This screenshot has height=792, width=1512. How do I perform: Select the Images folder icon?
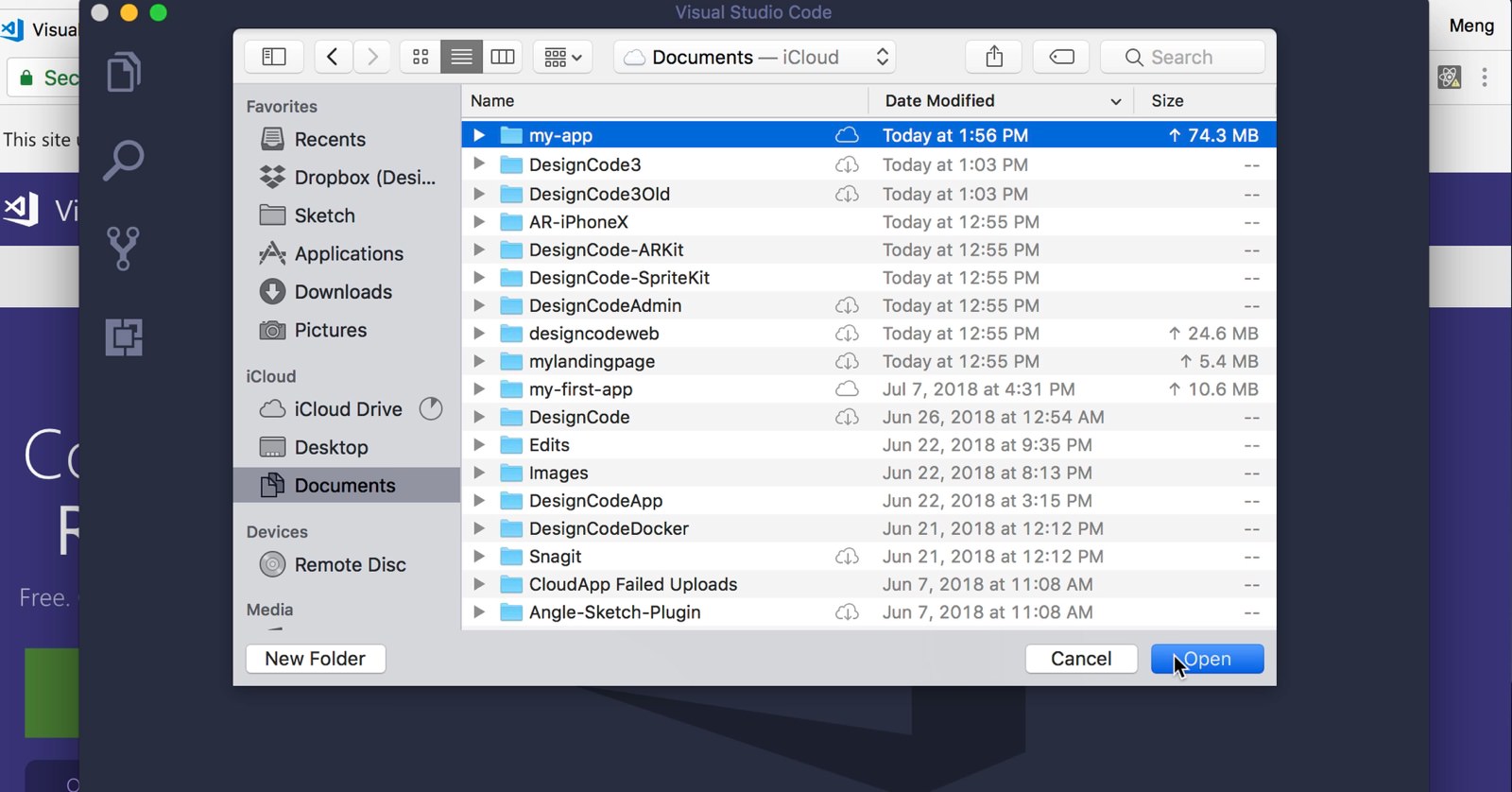point(511,473)
